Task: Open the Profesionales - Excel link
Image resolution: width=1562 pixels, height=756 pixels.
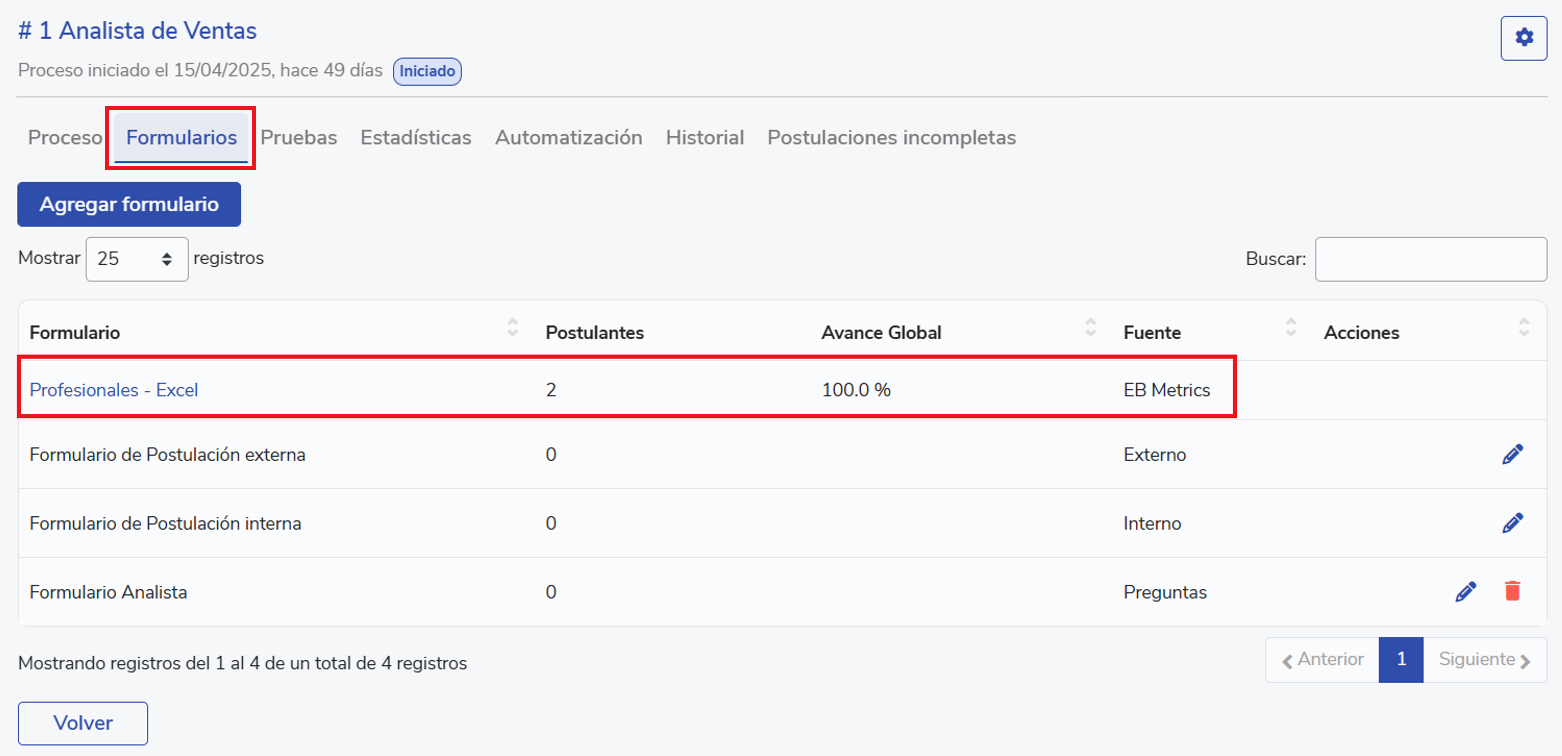Action: [x=114, y=391]
